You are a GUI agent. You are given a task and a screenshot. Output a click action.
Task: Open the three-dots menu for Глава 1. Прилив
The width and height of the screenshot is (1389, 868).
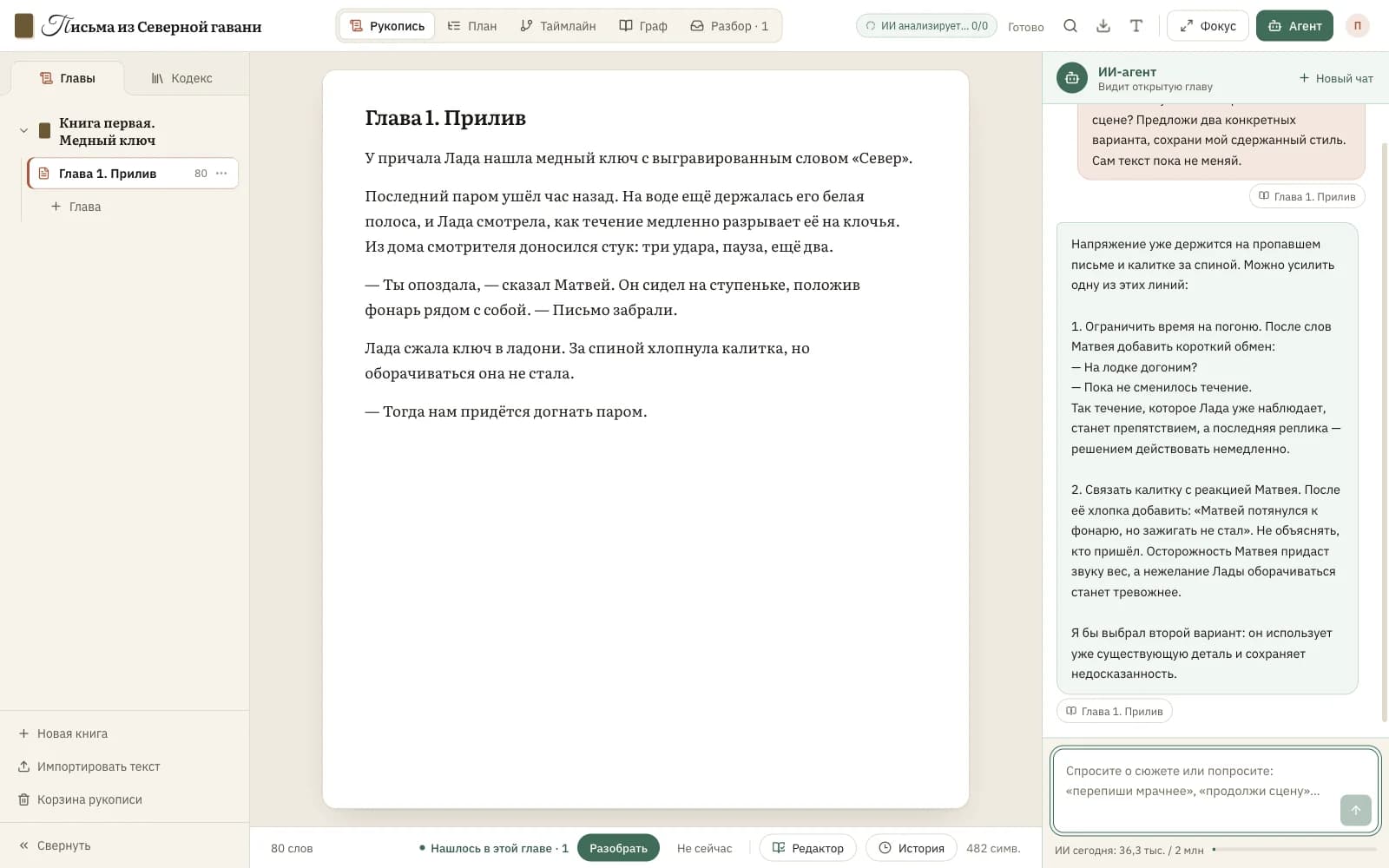(x=221, y=174)
